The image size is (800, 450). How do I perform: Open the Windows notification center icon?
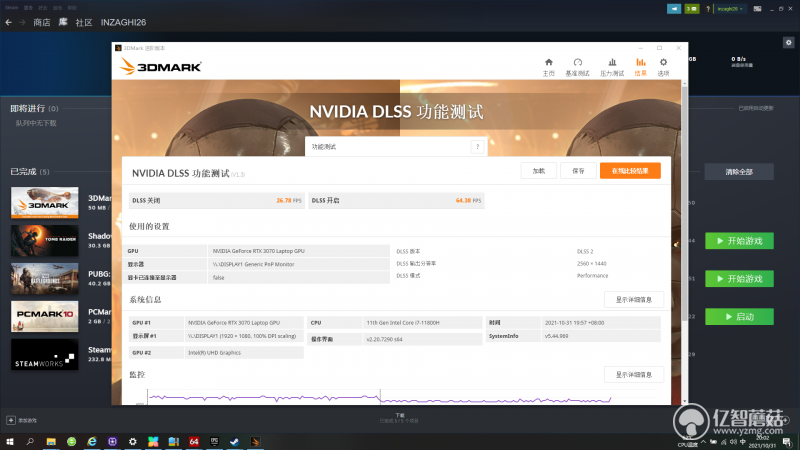[x=787, y=442]
